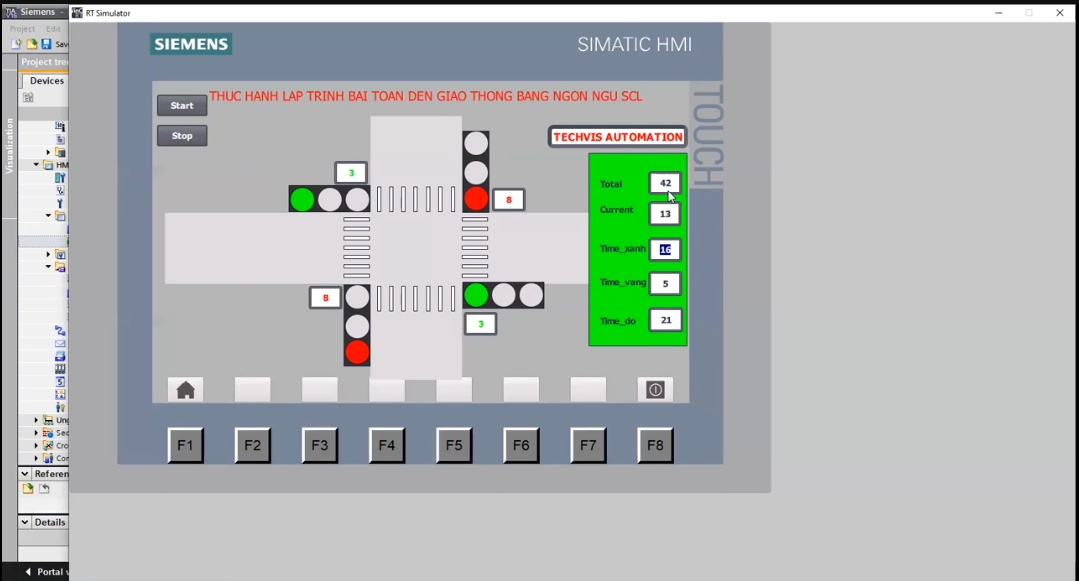Click the Visualization vertical side tab

[x=10, y=145]
